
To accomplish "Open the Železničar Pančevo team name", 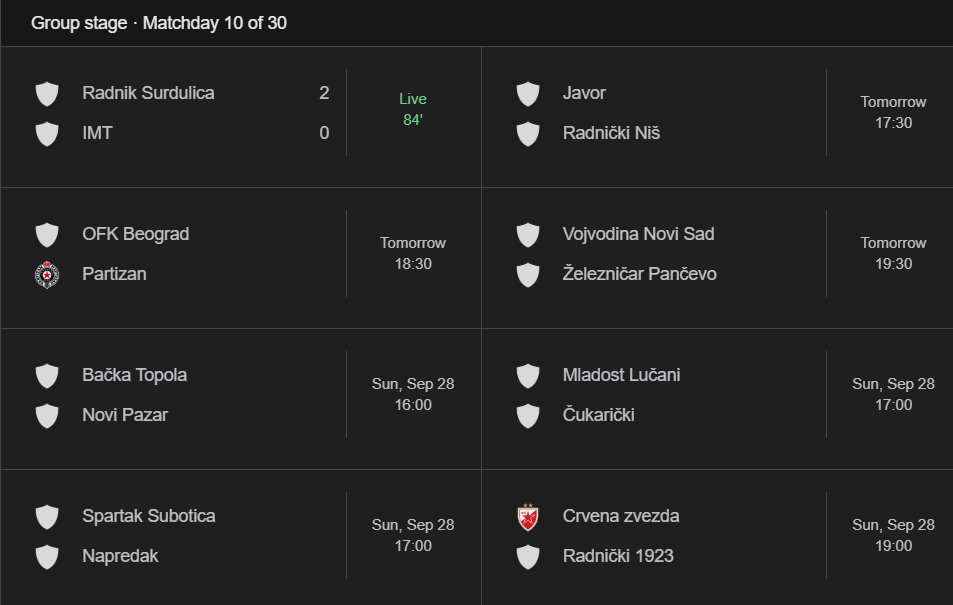I will [x=639, y=274].
